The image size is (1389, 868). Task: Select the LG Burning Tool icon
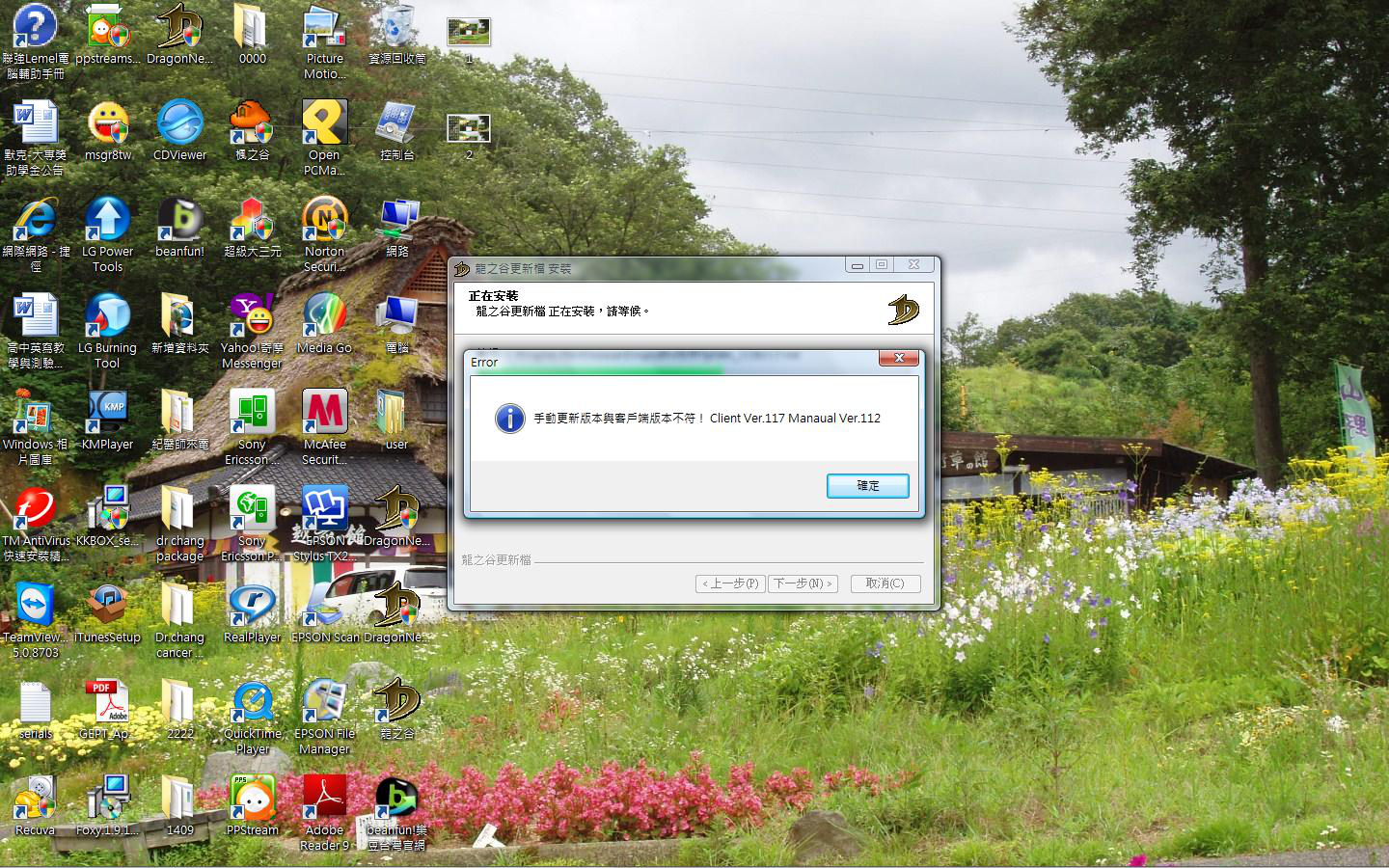tap(107, 331)
